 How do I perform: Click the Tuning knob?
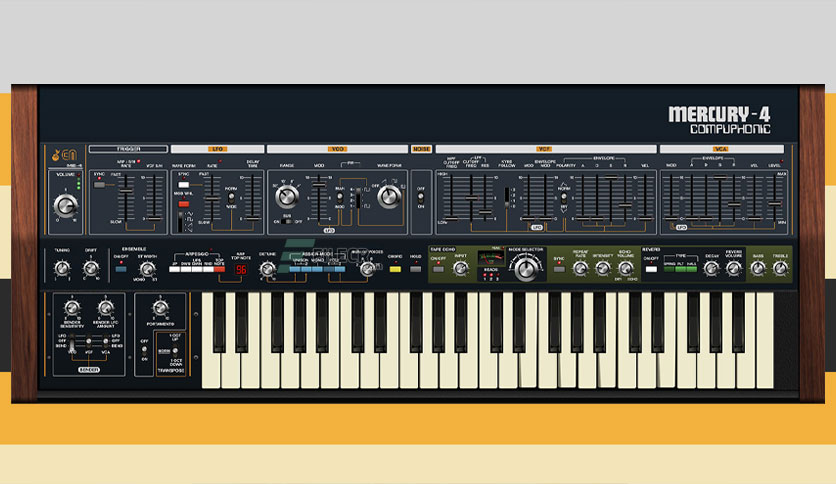[x=62, y=268]
